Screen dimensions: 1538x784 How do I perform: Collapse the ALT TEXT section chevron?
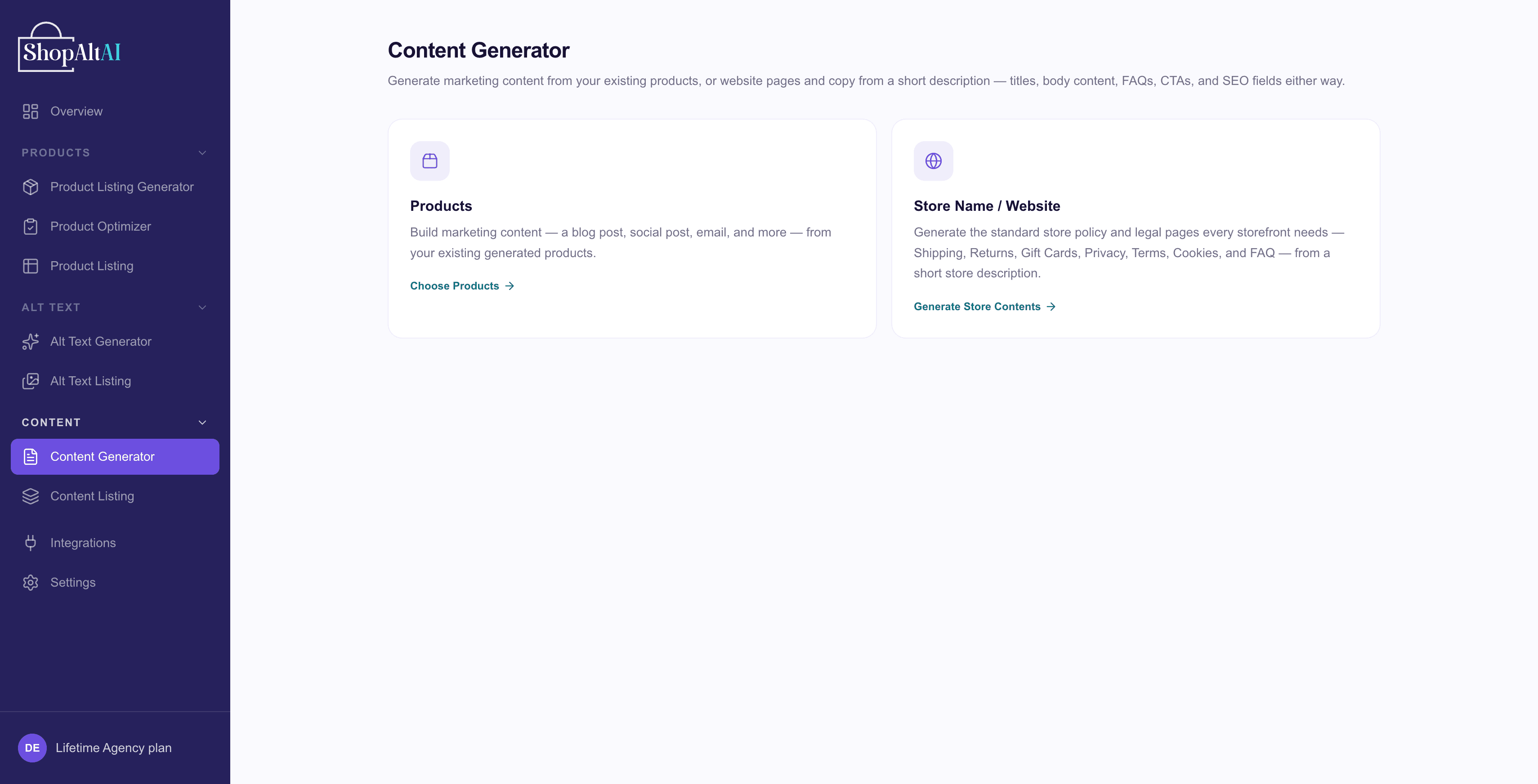pyautogui.click(x=202, y=307)
